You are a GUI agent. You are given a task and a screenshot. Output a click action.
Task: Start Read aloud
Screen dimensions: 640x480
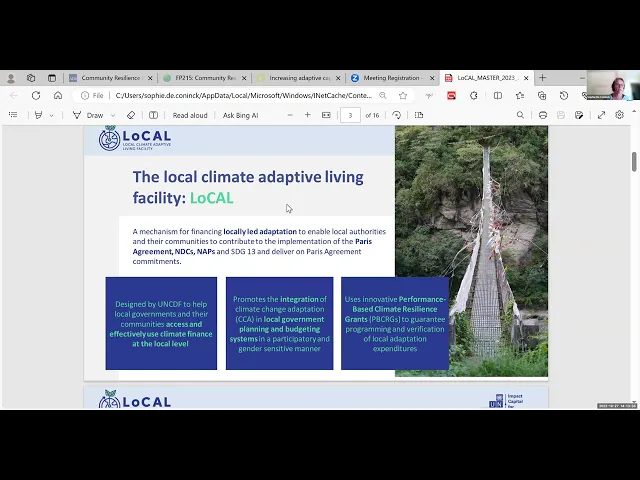tap(190, 116)
